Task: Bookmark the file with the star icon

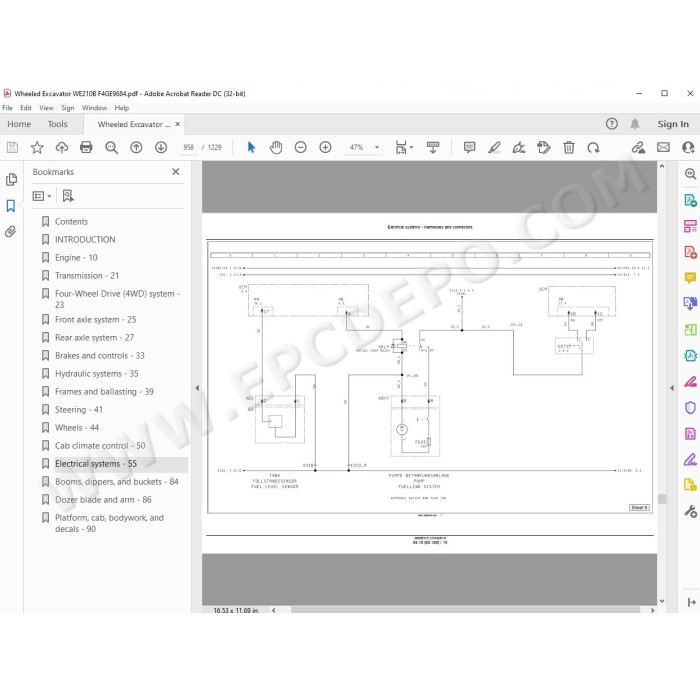Action: pos(37,147)
